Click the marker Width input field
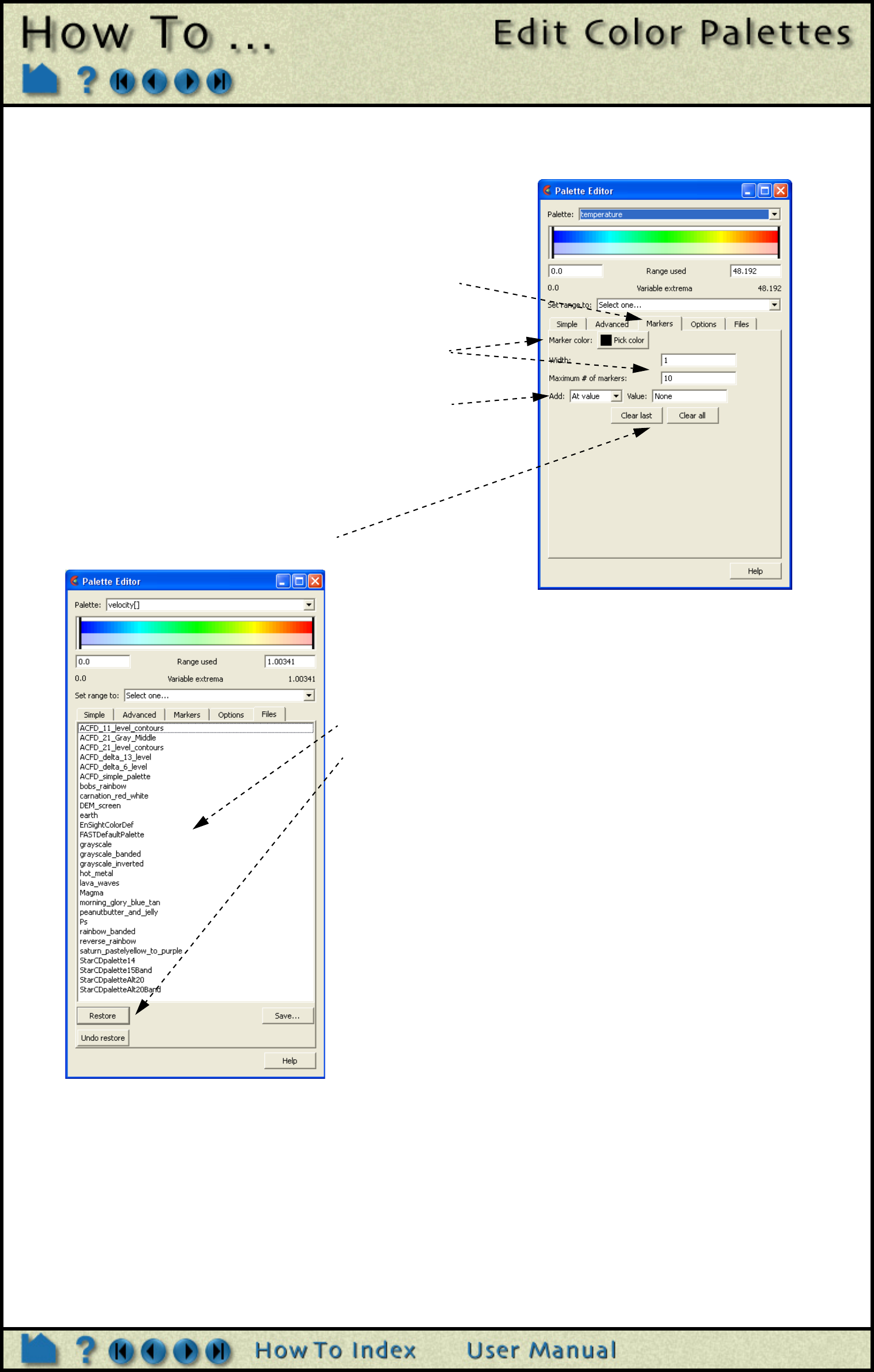Viewport: 874px width, 1372px height. [x=698, y=361]
